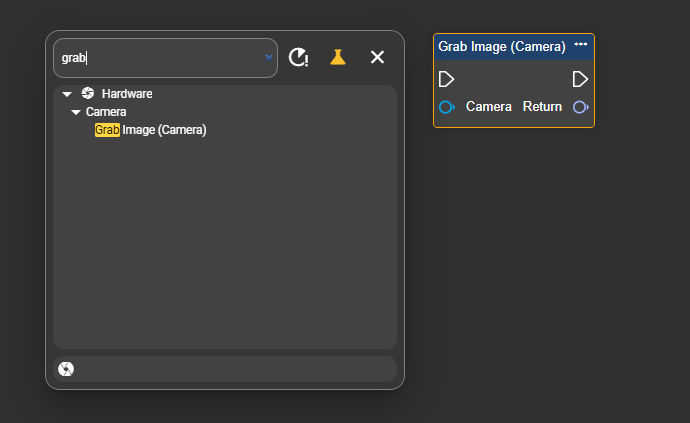This screenshot has height=423, width=690.
Task: Click the yellow flask icon
Action: (x=338, y=57)
